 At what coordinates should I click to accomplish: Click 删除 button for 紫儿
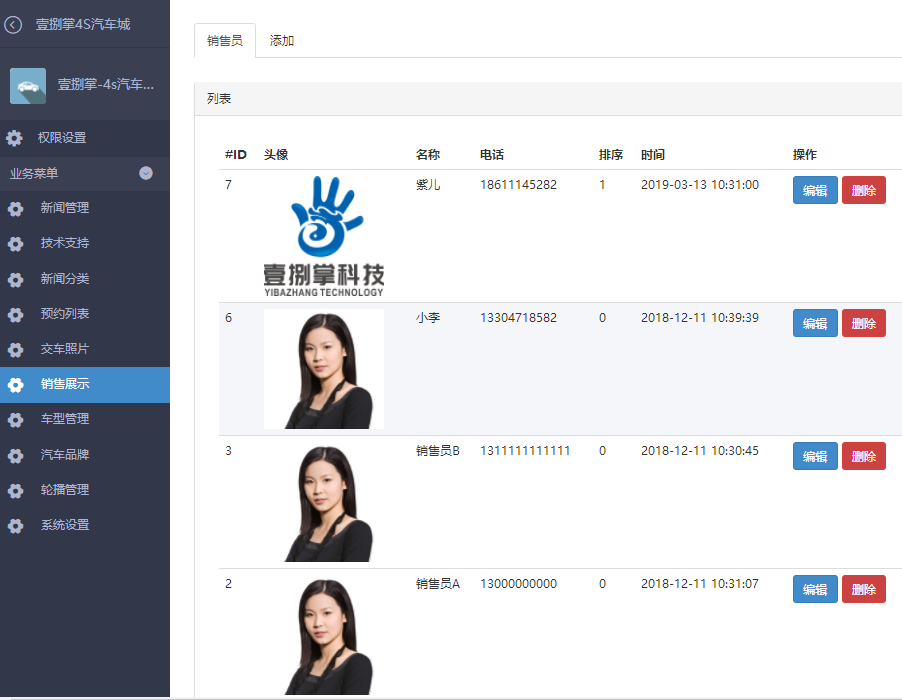coord(863,190)
